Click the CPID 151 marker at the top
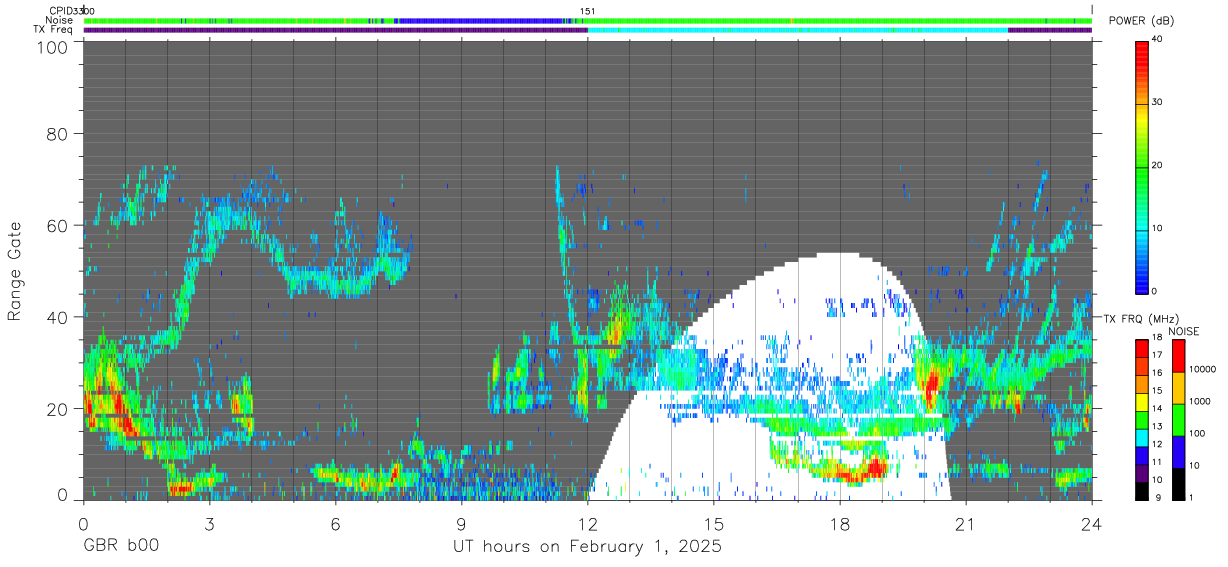Image resolution: width=1228 pixels, height=567 pixels. coord(587,11)
